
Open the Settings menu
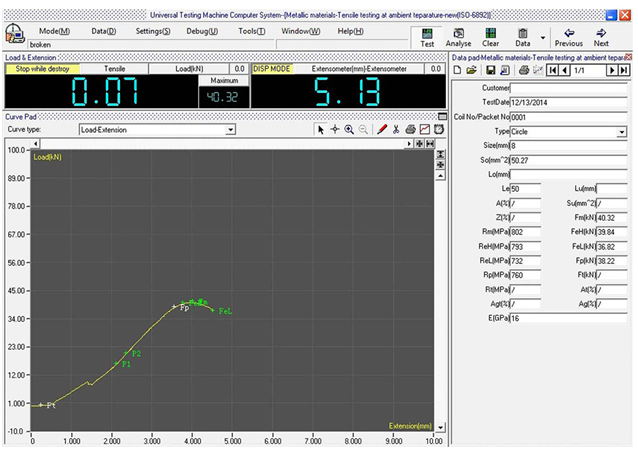point(152,31)
